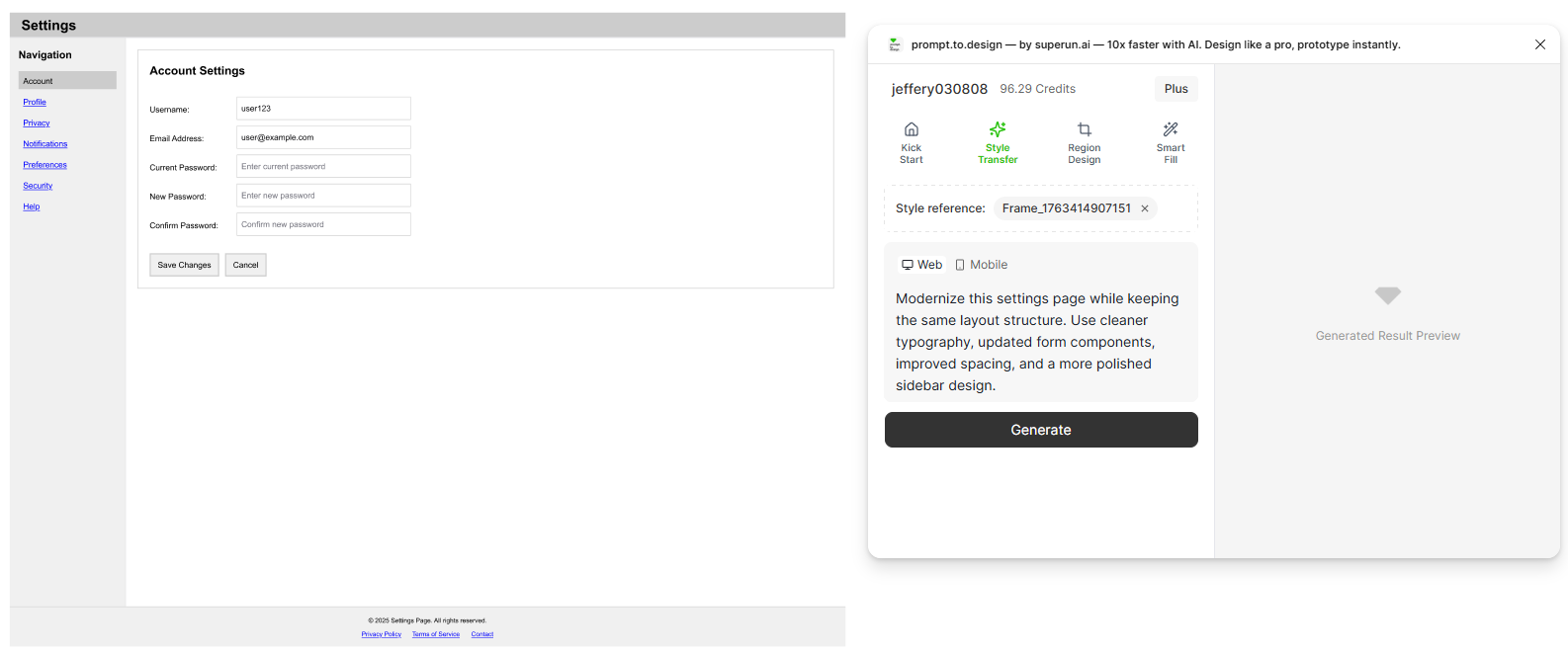Image resolution: width=1568 pixels, height=655 pixels.
Task: Click the Current Password input field
Action: coord(323,166)
